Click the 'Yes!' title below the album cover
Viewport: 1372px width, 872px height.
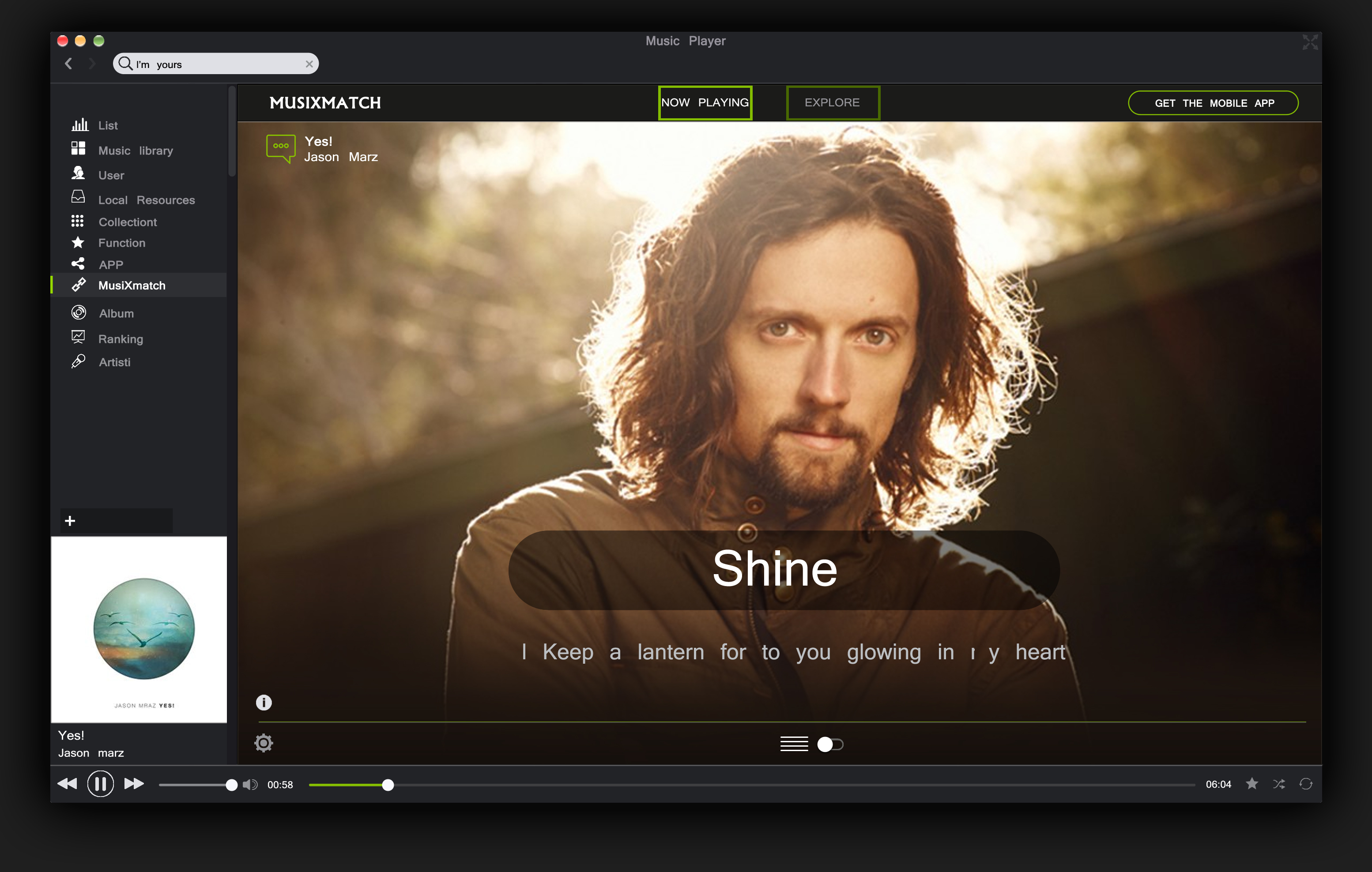click(71, 735)
